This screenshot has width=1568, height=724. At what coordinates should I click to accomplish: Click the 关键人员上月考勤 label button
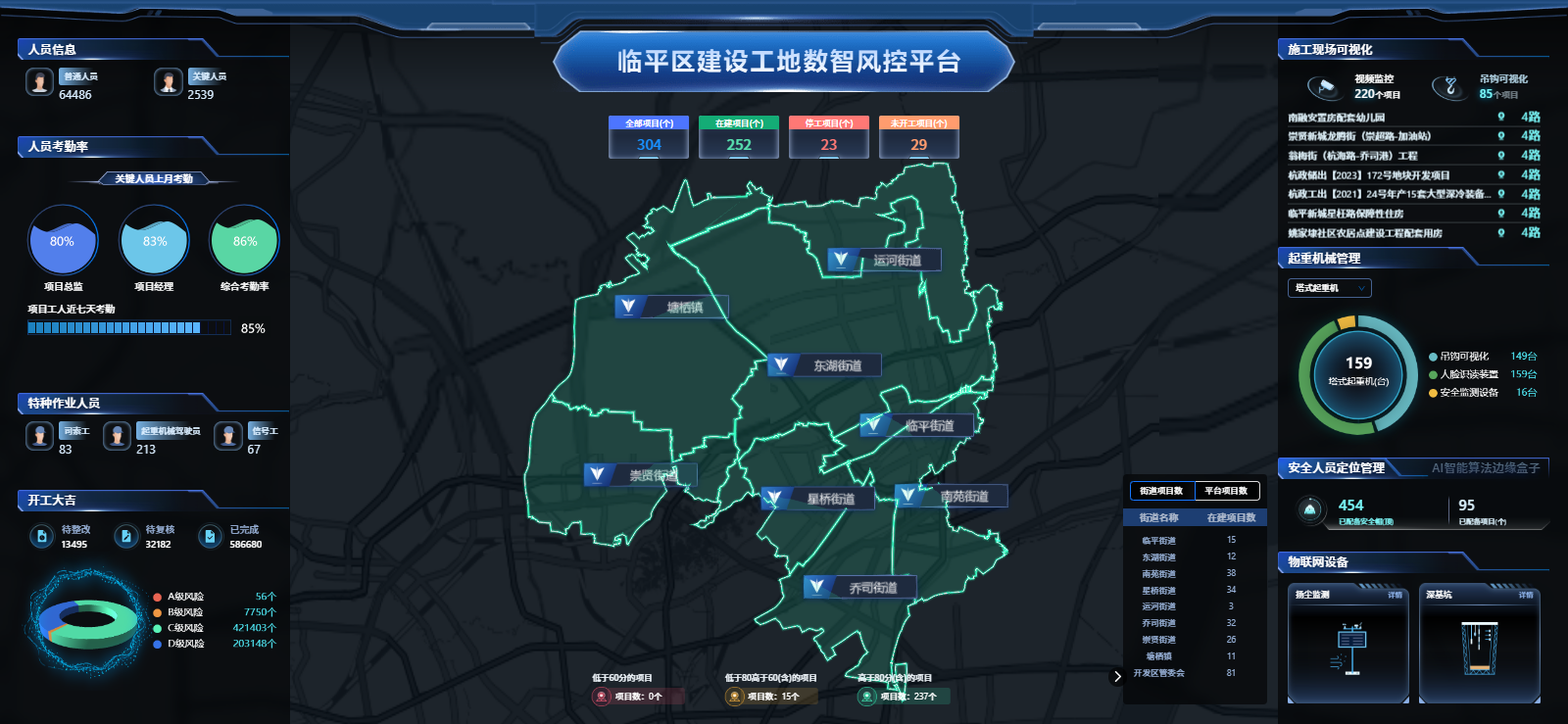(x=154, y=178)
